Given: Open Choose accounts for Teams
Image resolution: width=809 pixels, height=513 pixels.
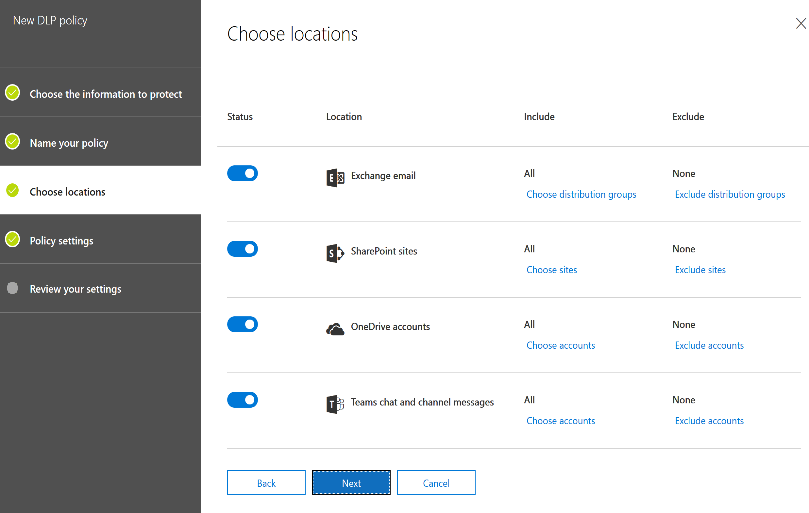Looking at the screenshot, I should pos(561,421).
